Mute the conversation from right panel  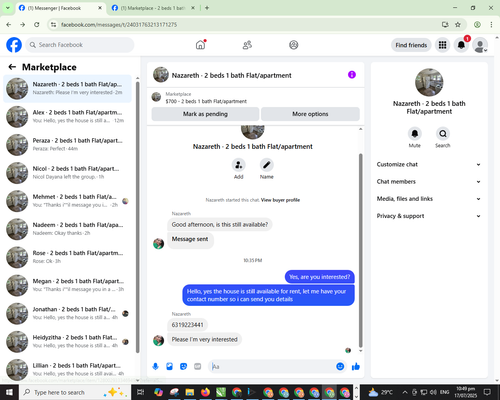[x=415, y=134]
